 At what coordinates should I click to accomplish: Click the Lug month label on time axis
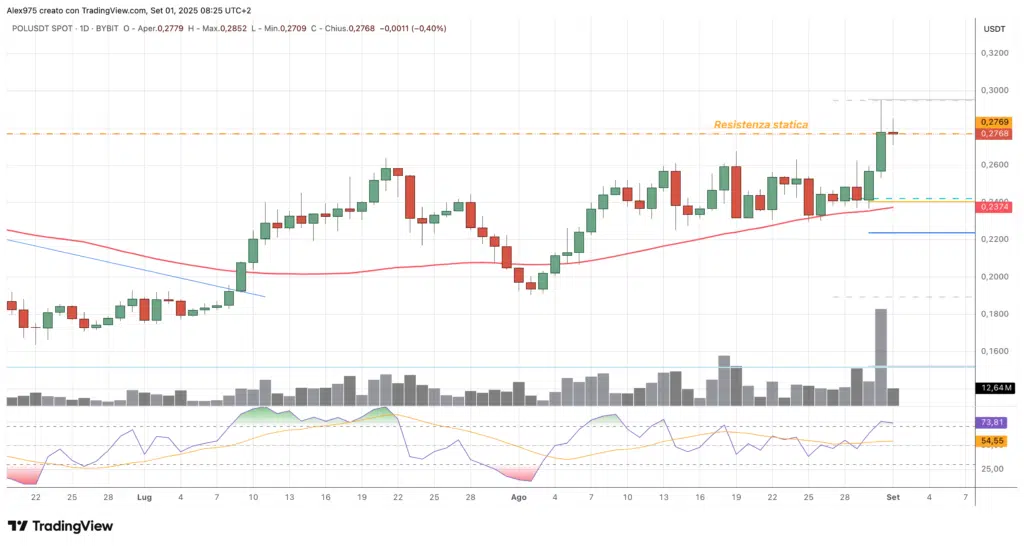pos(144,496)
